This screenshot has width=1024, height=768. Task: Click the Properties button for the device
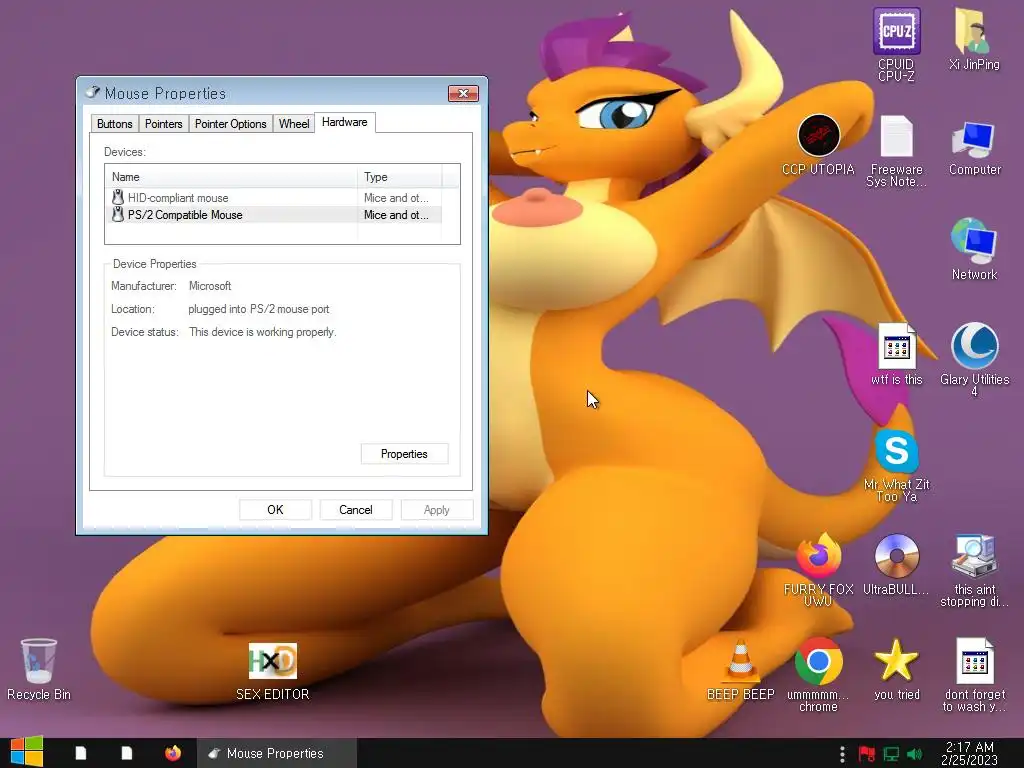(404, 454)
